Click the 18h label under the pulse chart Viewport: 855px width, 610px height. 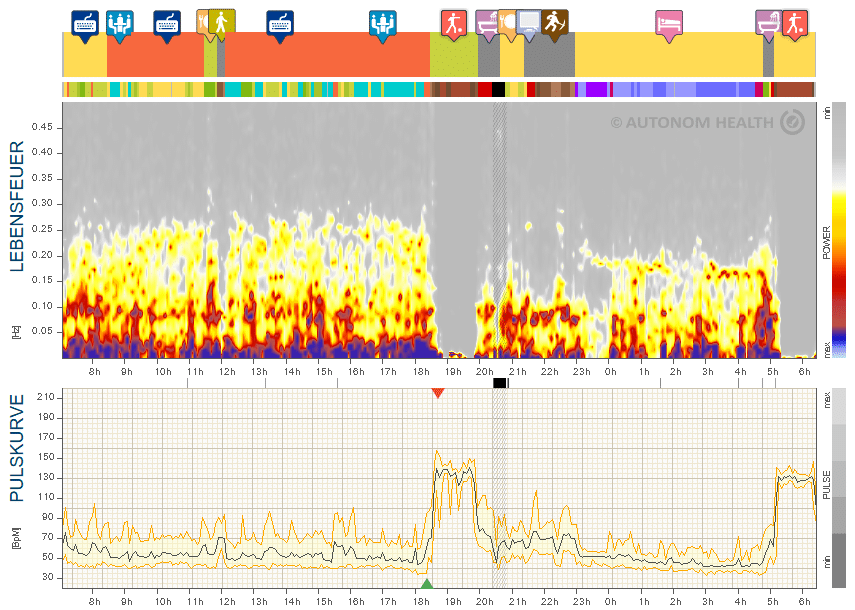420,601
